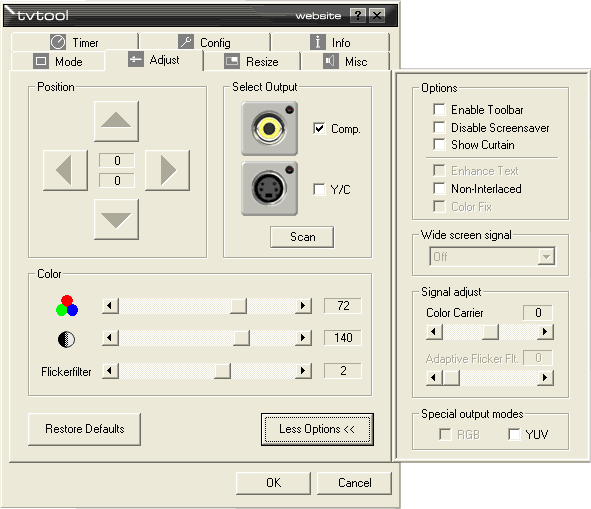The width and height of the screenshot is (591, 509).
Task: Click the composite RCA connector image
Action: [269, 129]
